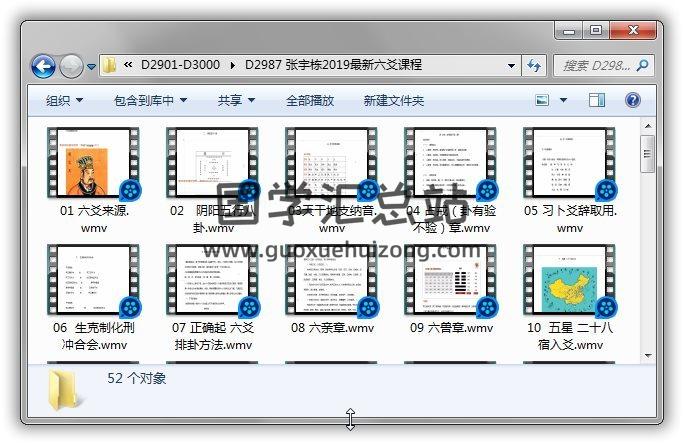Screen dimensions: 684x445
Task: Open video file 01 六爻来源.wmv
Action: click(95, 163)
